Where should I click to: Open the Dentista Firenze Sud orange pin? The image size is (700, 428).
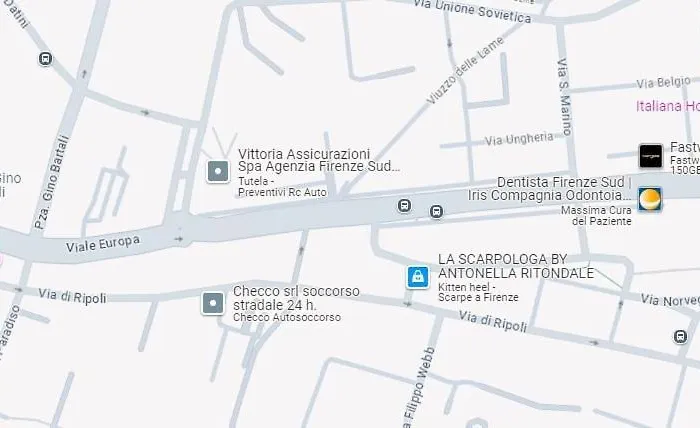pos(650,199)
